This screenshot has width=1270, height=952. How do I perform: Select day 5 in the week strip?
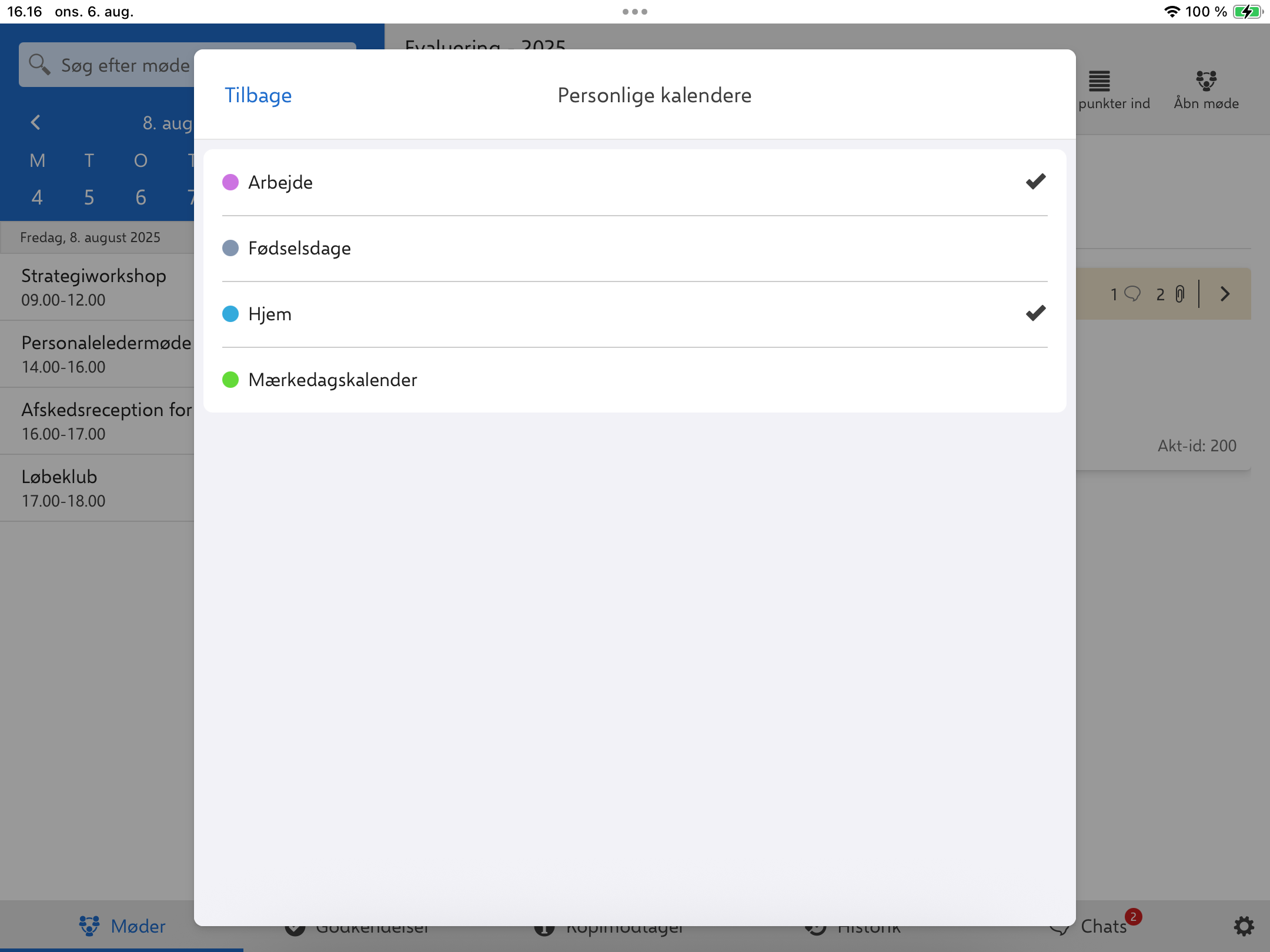pyautogui.click(x=89, y=197)
